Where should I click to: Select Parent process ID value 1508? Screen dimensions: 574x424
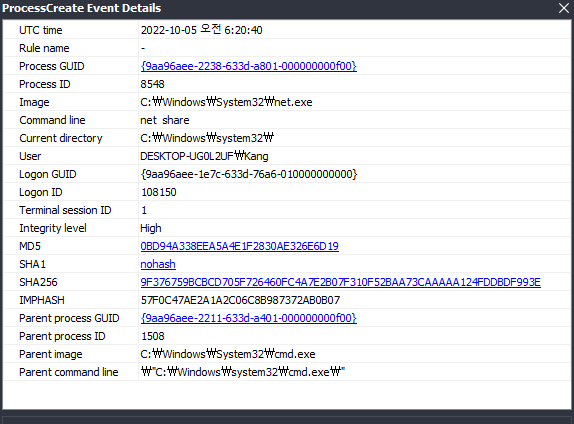(x=153, y=336)
